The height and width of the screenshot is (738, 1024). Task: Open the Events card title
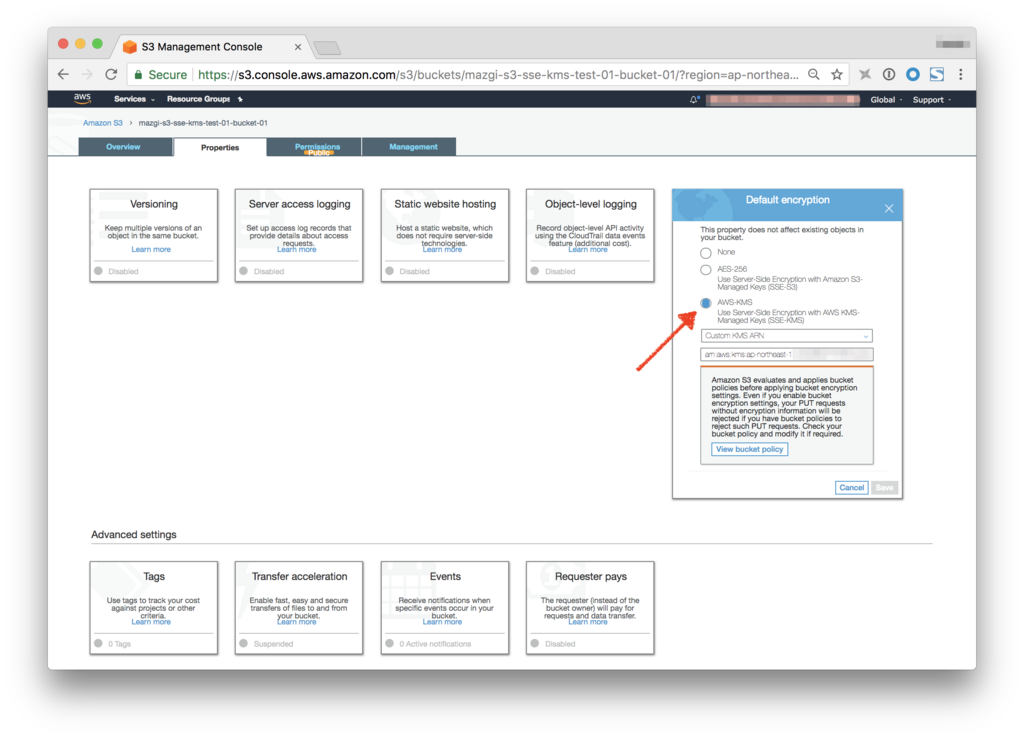click(445, 577)
